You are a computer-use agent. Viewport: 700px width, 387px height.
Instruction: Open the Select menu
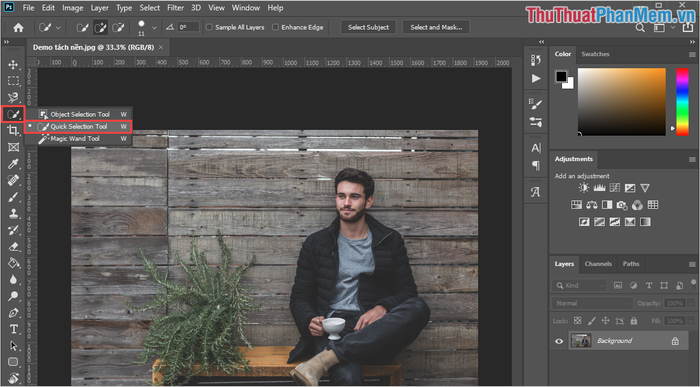[150, 8]
